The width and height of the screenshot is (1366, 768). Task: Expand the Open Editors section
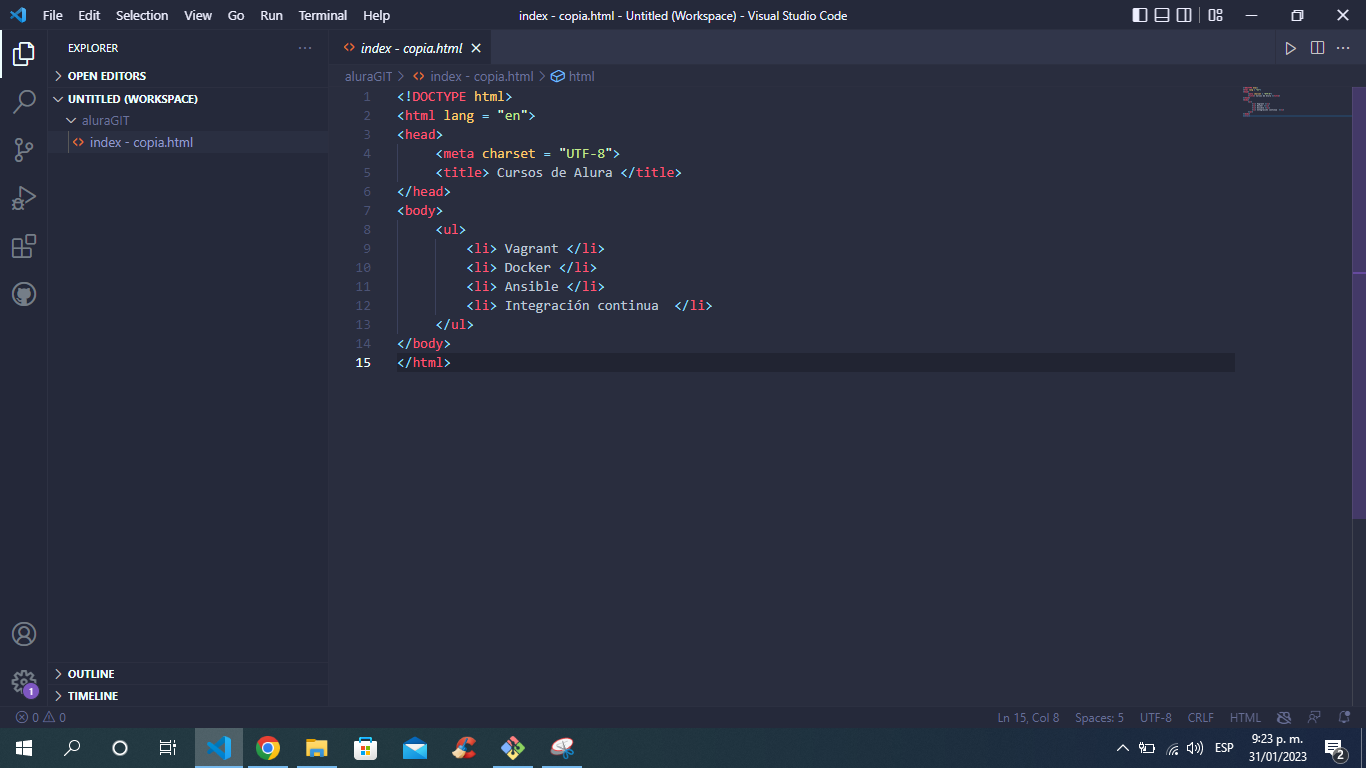(x=188, y=76)
